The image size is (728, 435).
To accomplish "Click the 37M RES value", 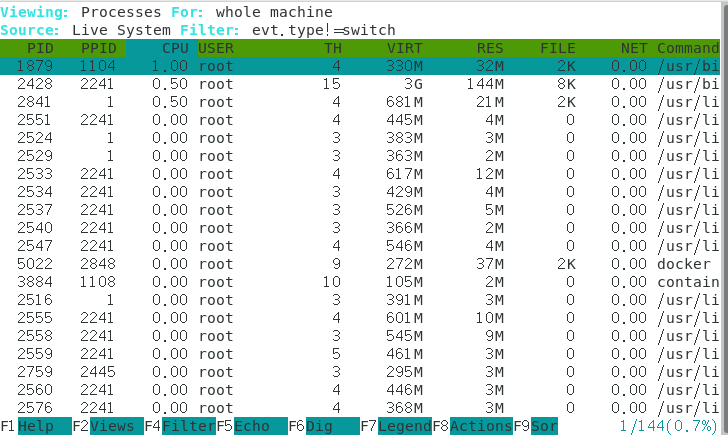I will click(x=490, y=264).
